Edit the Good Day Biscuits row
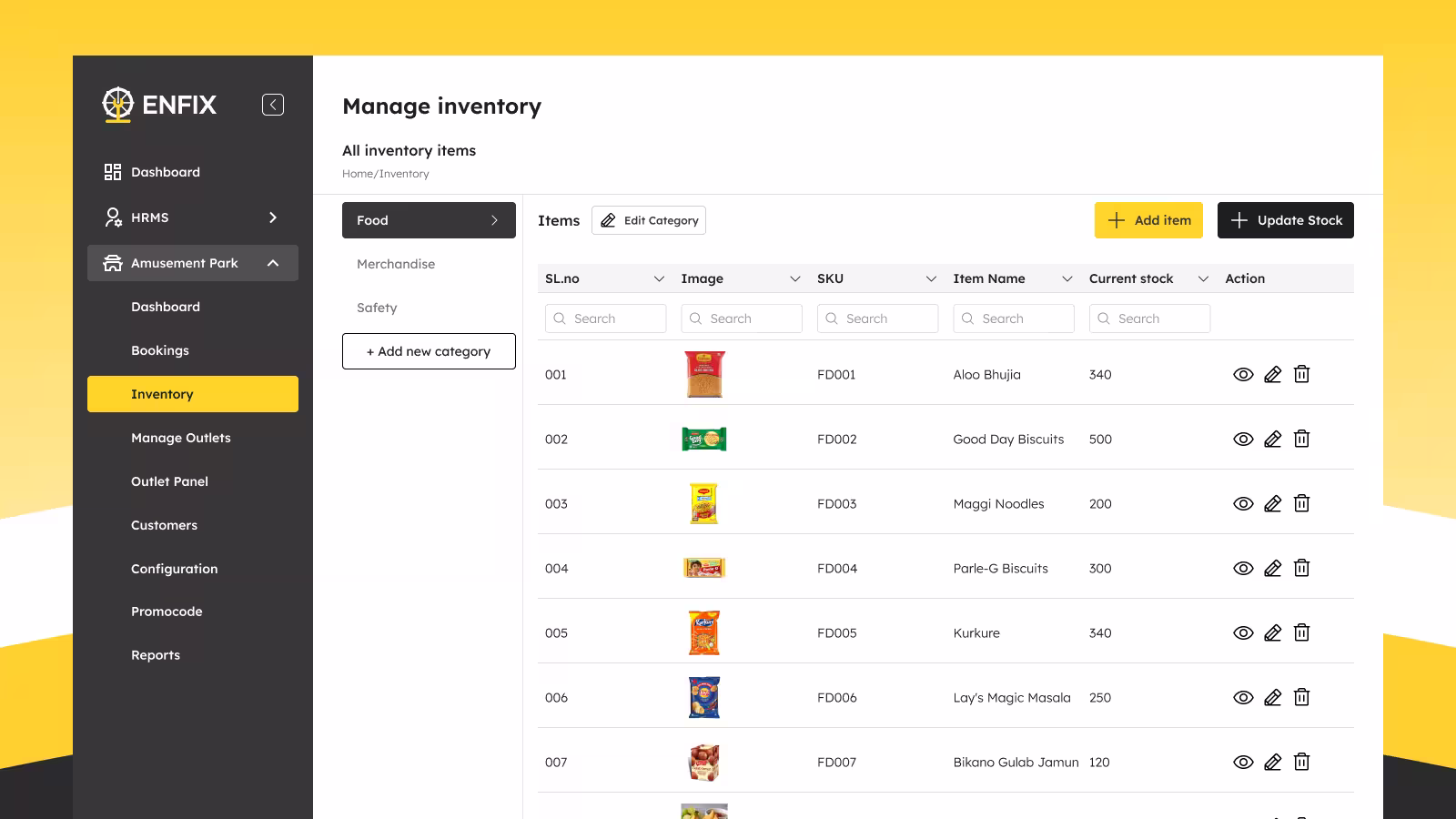 pos(1272,439)
